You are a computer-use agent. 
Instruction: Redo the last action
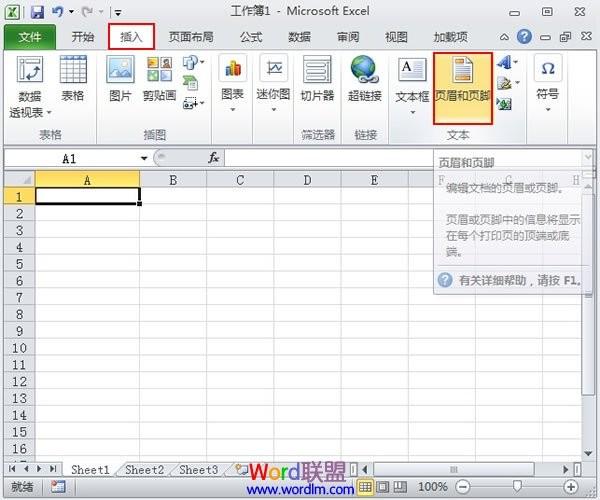pyautogui.click(x=87, y=12)
